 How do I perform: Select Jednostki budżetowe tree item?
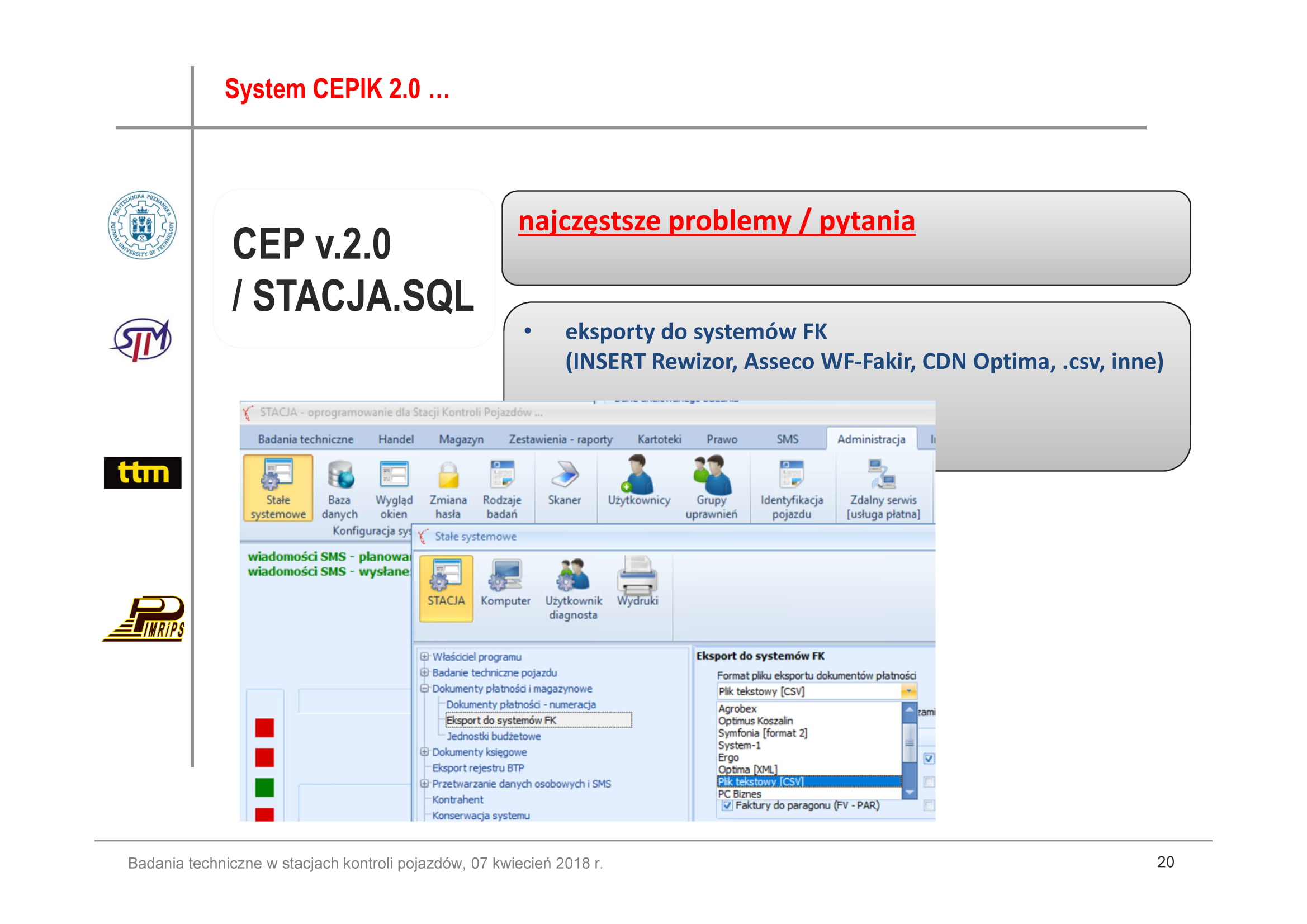coord(494,737)
